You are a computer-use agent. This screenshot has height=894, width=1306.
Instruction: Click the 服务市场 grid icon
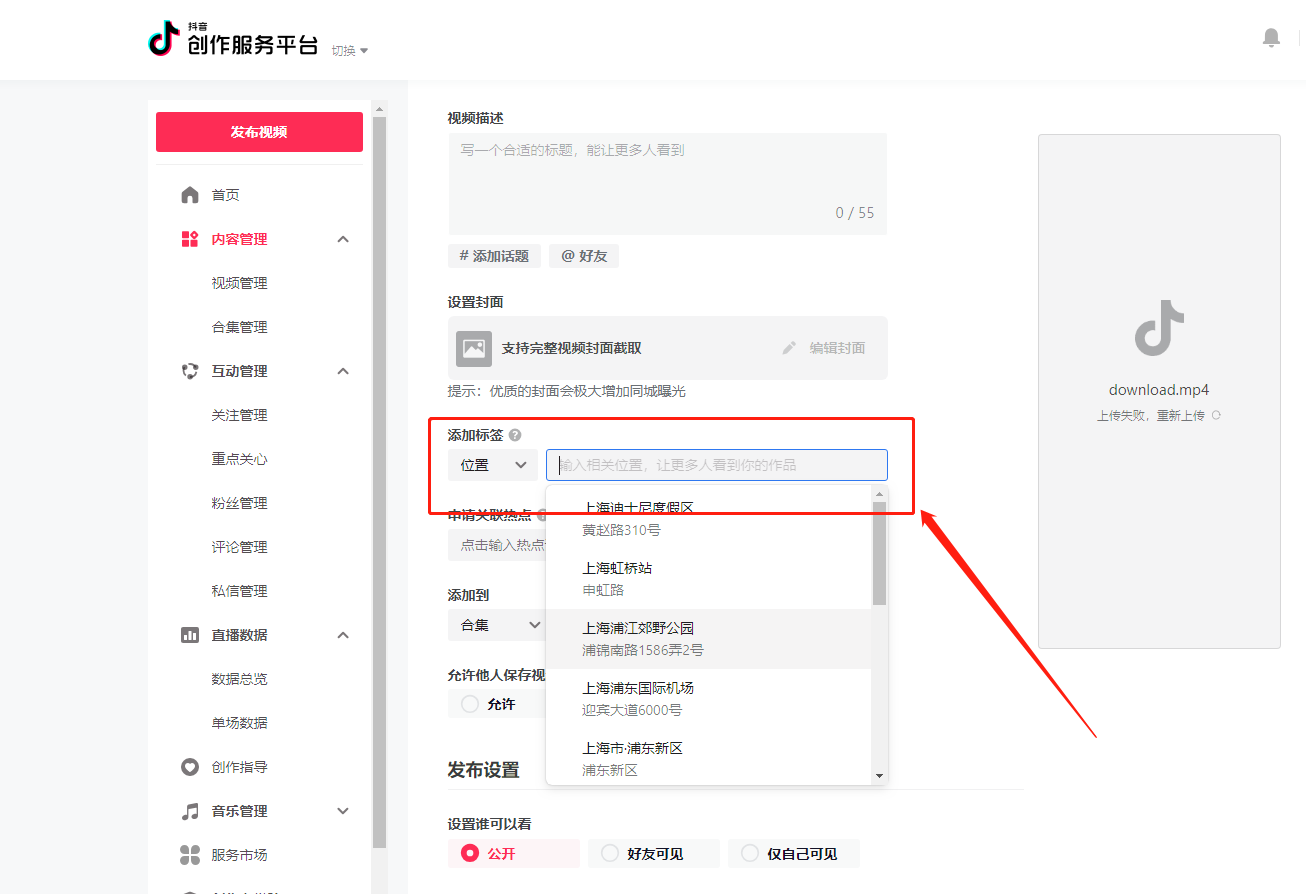[190, 854]
